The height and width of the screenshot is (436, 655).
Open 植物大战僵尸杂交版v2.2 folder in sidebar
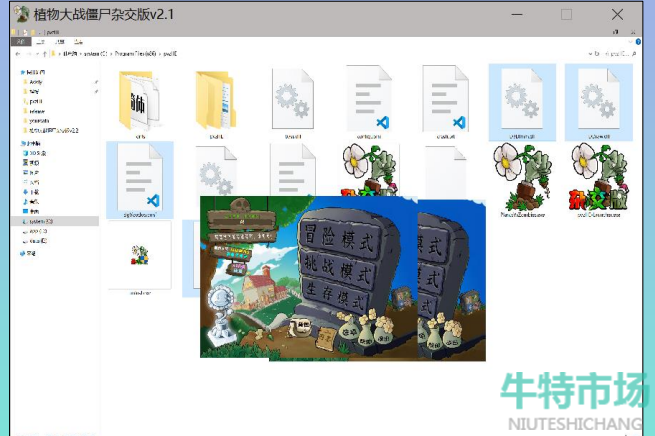pos(51,131)
